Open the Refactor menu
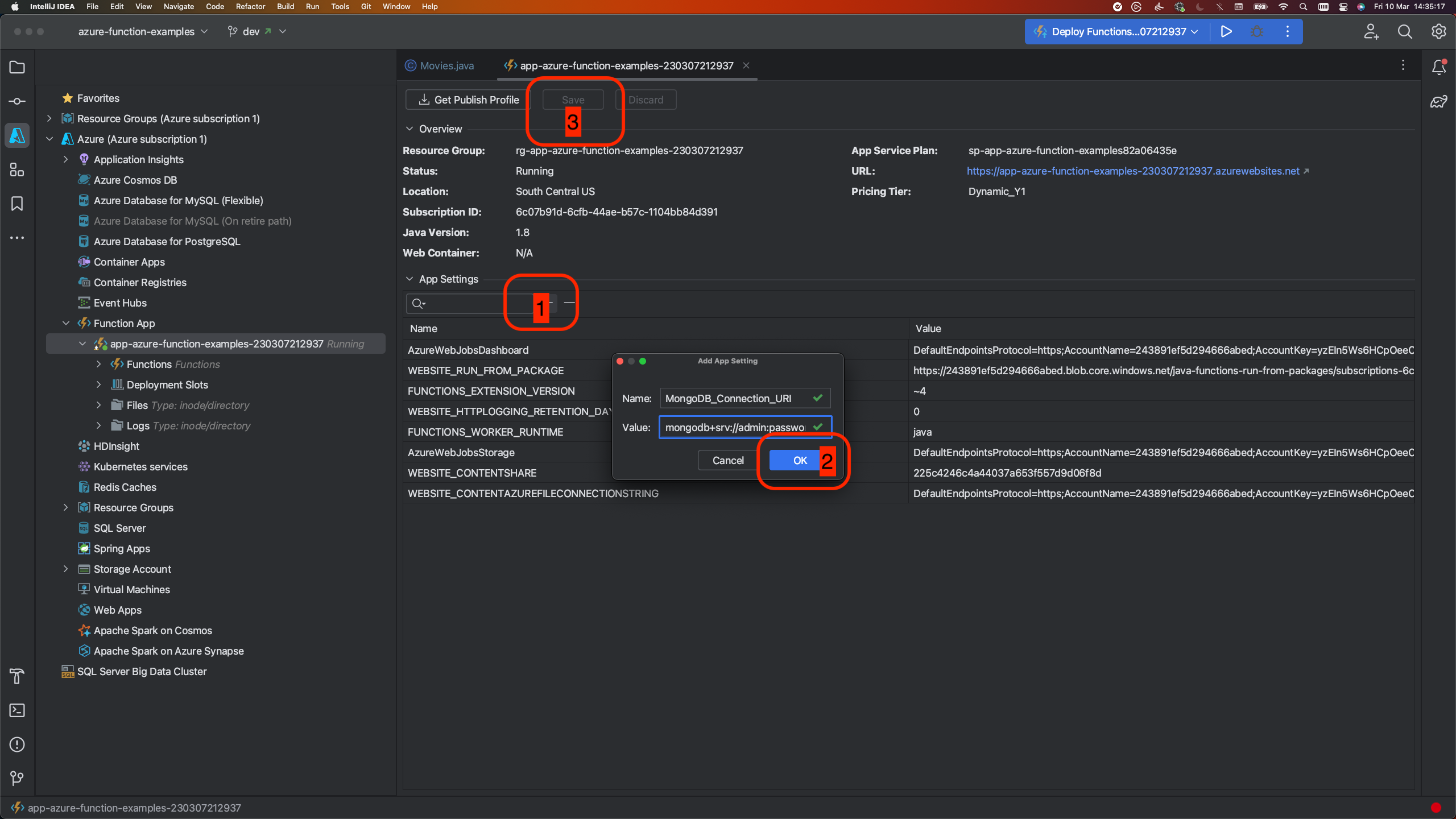1456x819 pixels. point(250,7)
